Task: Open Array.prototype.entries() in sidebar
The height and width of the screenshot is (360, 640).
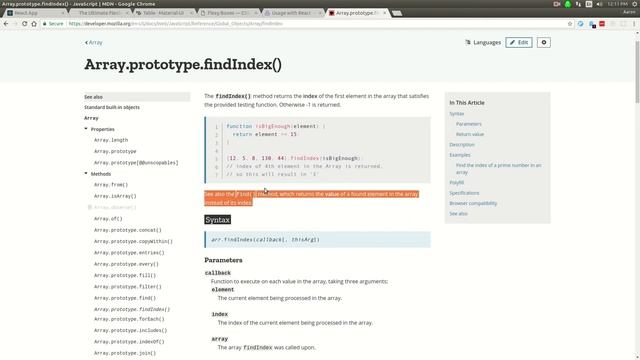Action: pyautogui.click(x=129, y=253)
